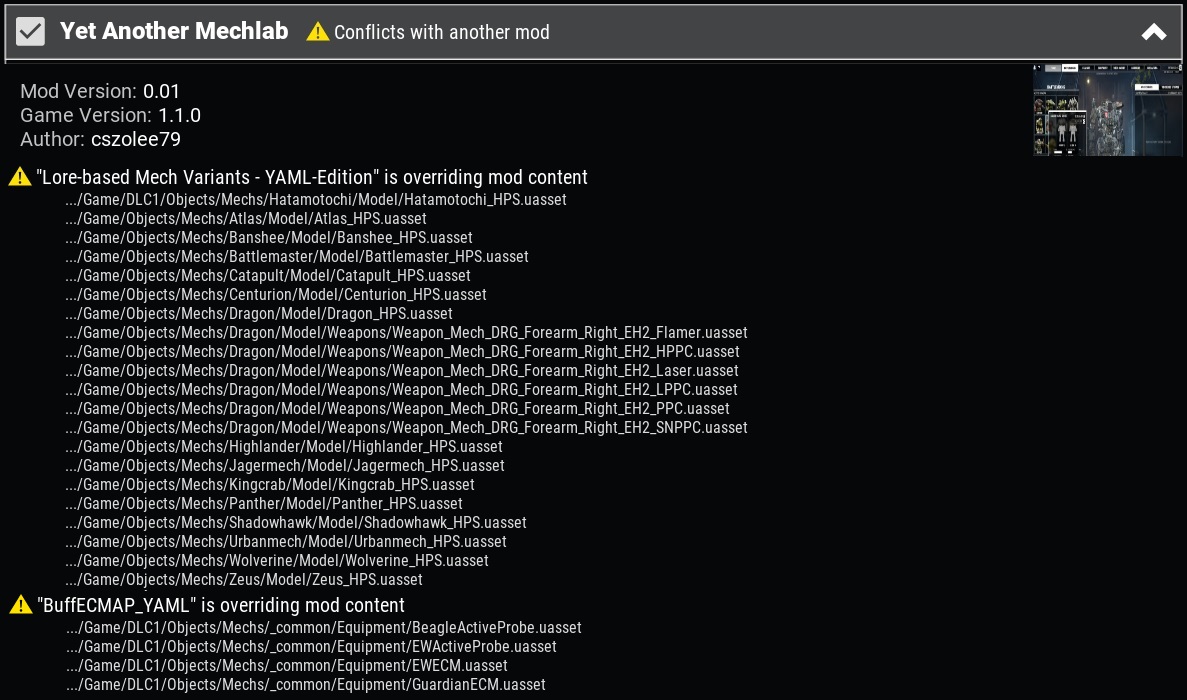Click warning icon beside Lore-based Mech Variants
1187x700 pixels.
coord(20,177)
